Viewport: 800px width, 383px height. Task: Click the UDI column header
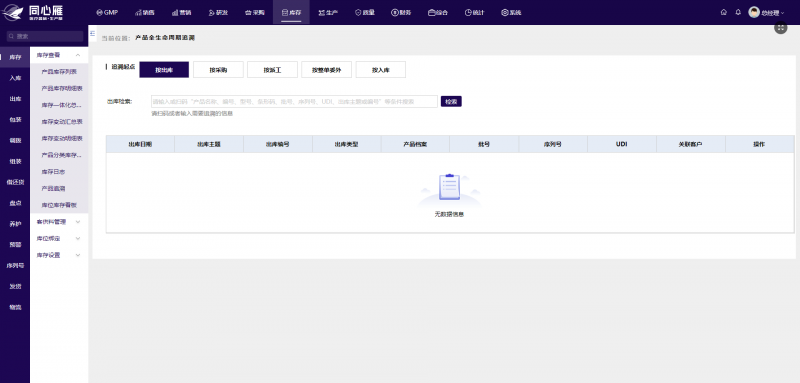pyautogui.click(x=621, y=144)
